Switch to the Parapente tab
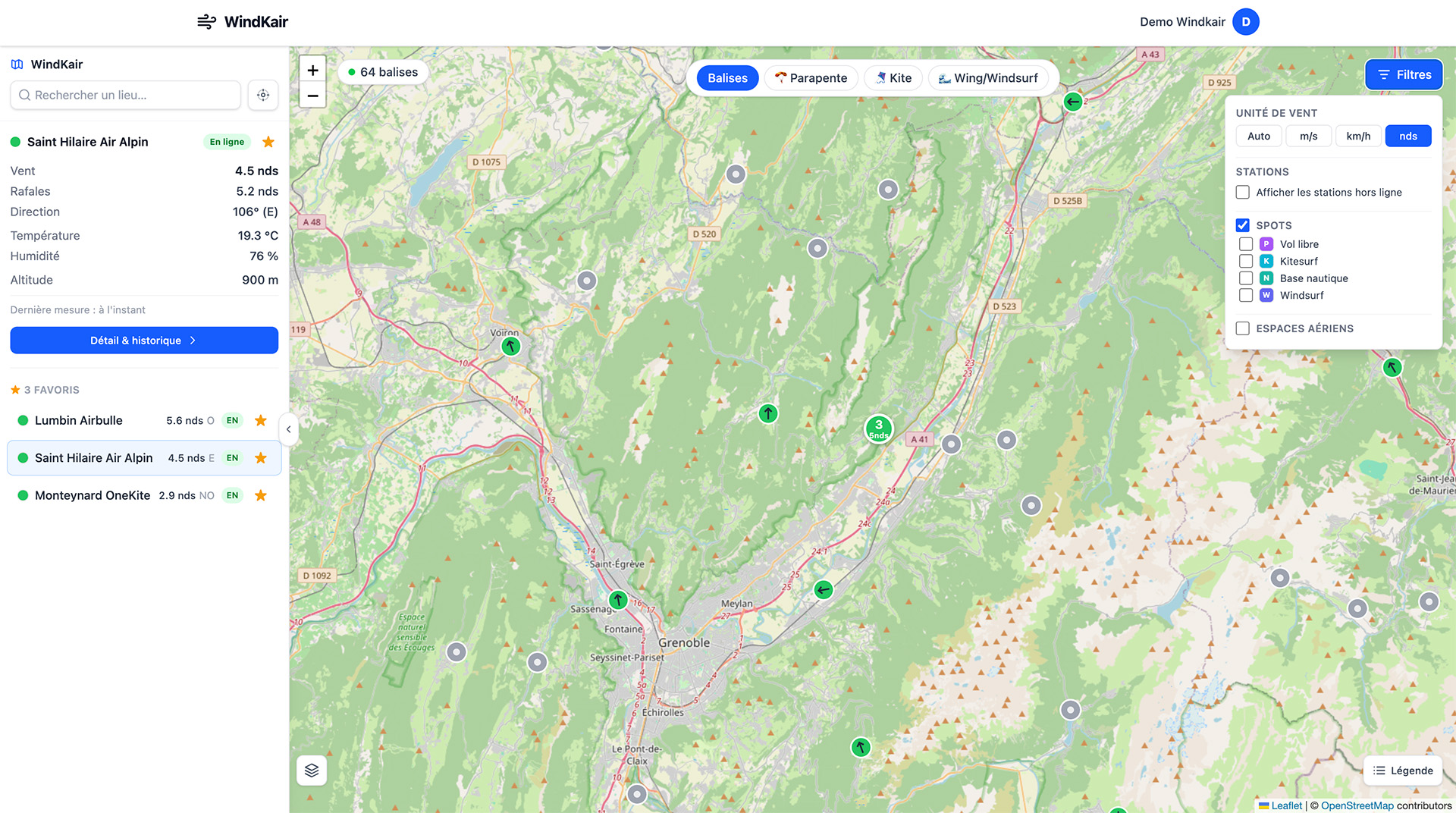This screenshot has width=1456, height=813. click(811, 78)
